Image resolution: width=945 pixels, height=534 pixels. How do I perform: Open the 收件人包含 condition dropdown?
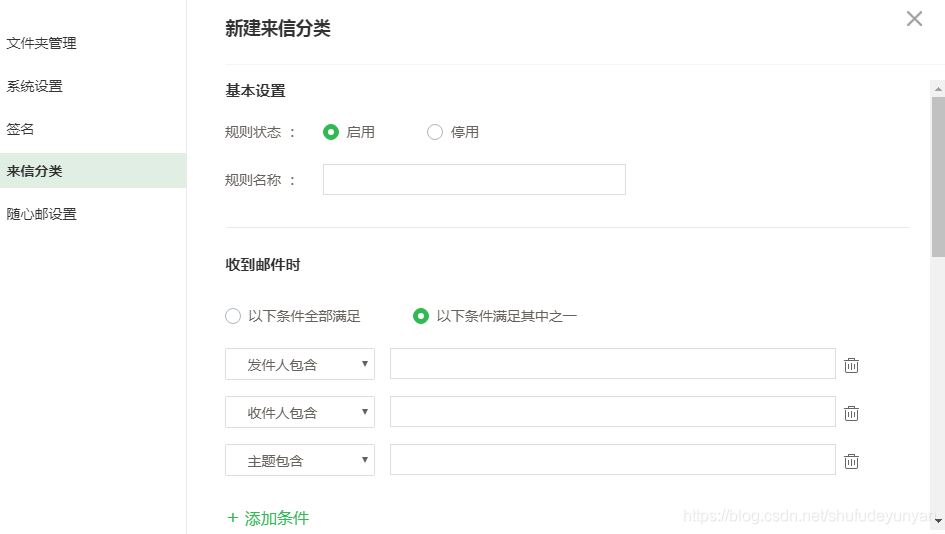[x=300, y=412]
